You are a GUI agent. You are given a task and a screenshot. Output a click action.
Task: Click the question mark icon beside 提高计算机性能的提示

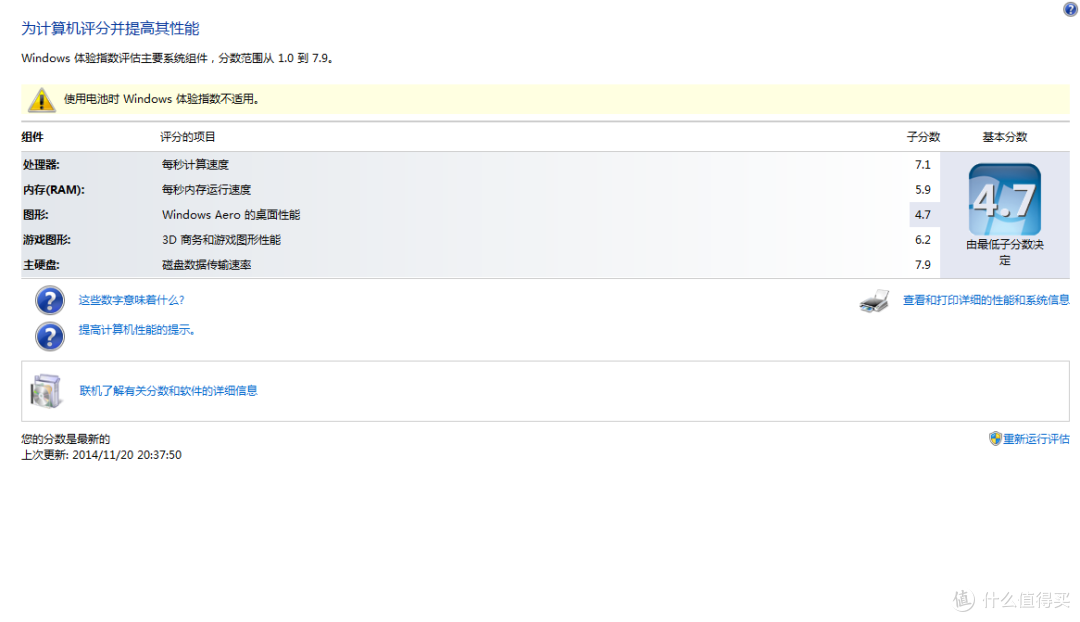tap(50, 336)
